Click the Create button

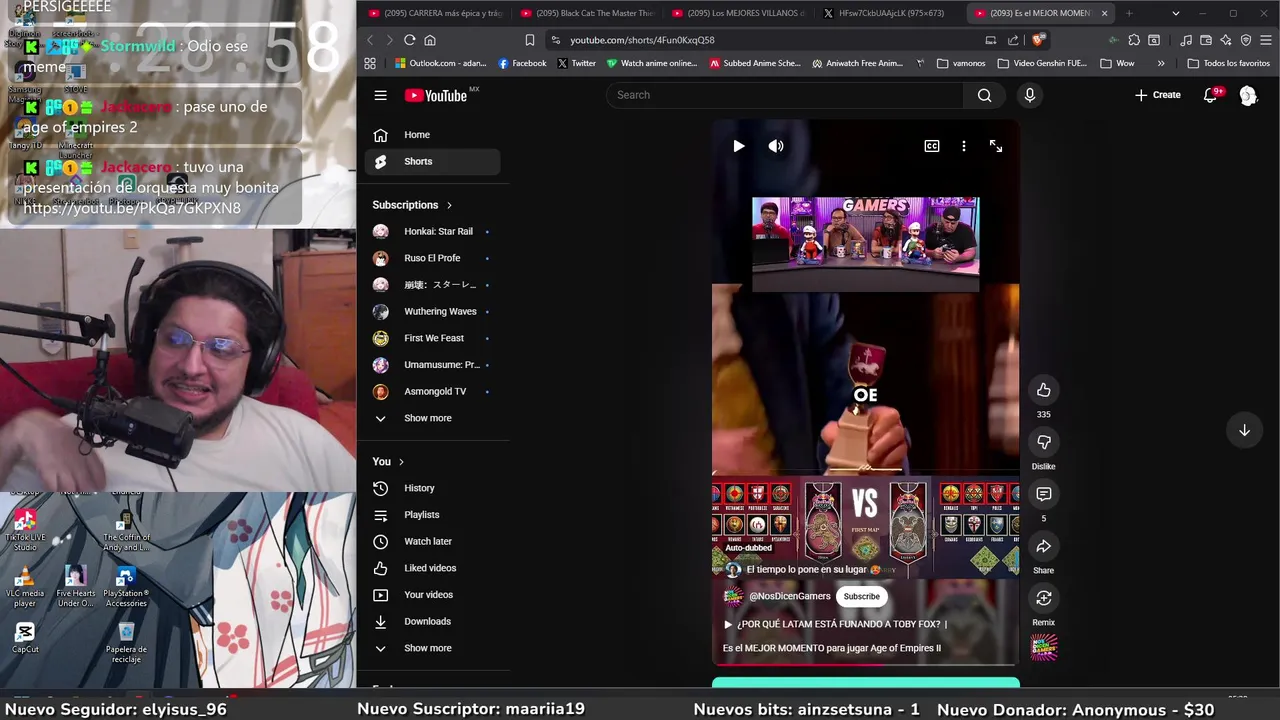[1157, 95]
